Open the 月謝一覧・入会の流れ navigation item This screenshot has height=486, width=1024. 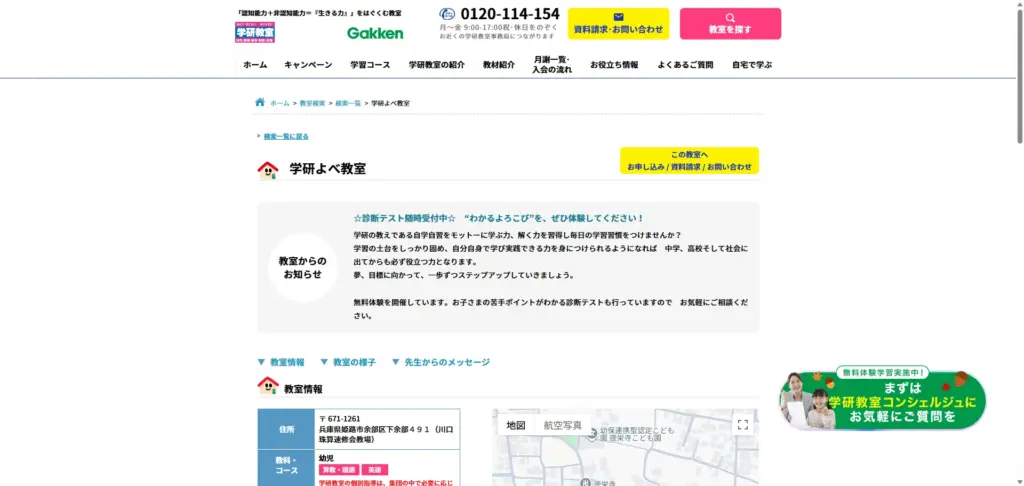tap(552, 65)
